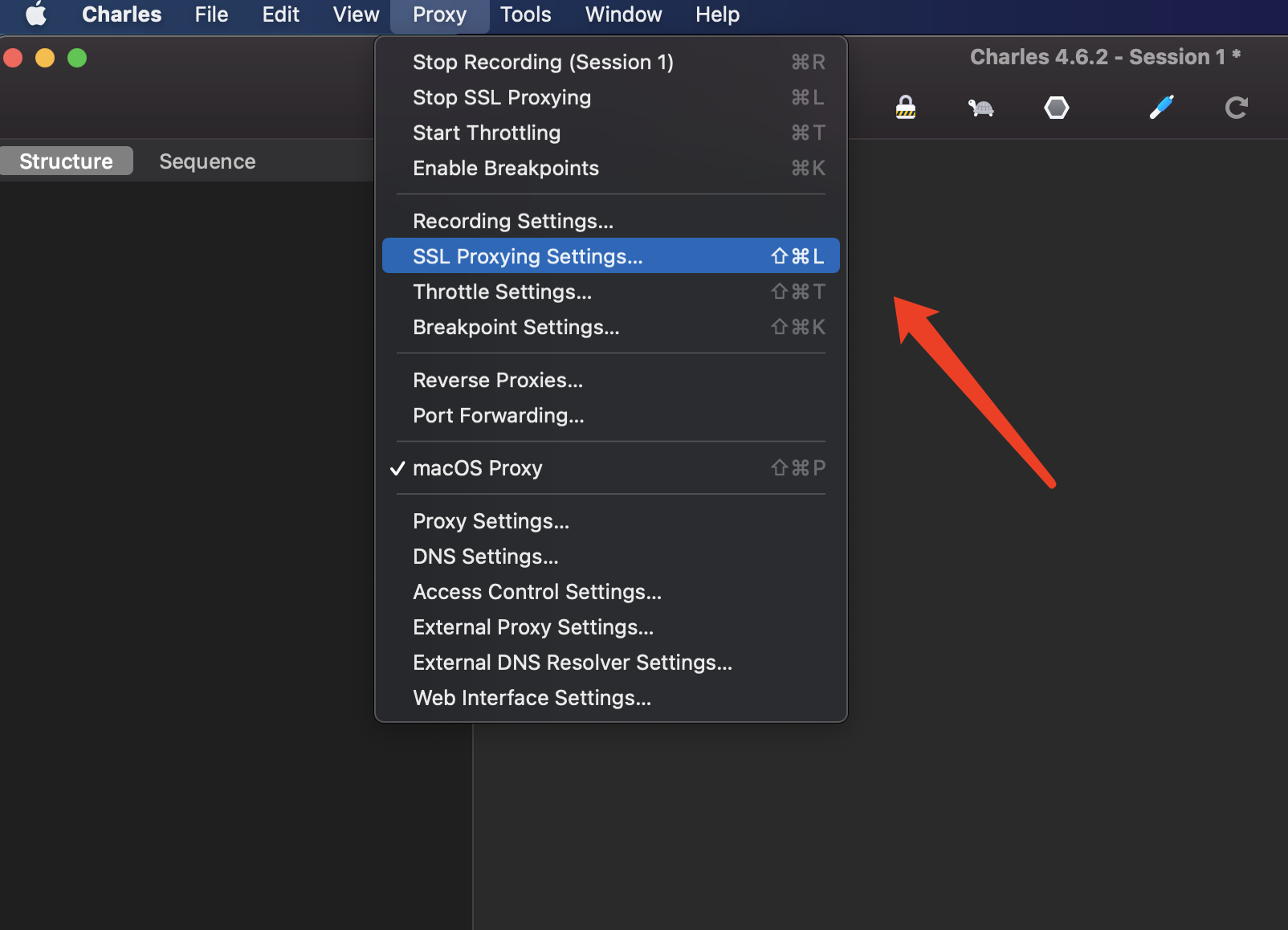Click the breakpoints hexagon toolbar icon

pos(1057,108)
